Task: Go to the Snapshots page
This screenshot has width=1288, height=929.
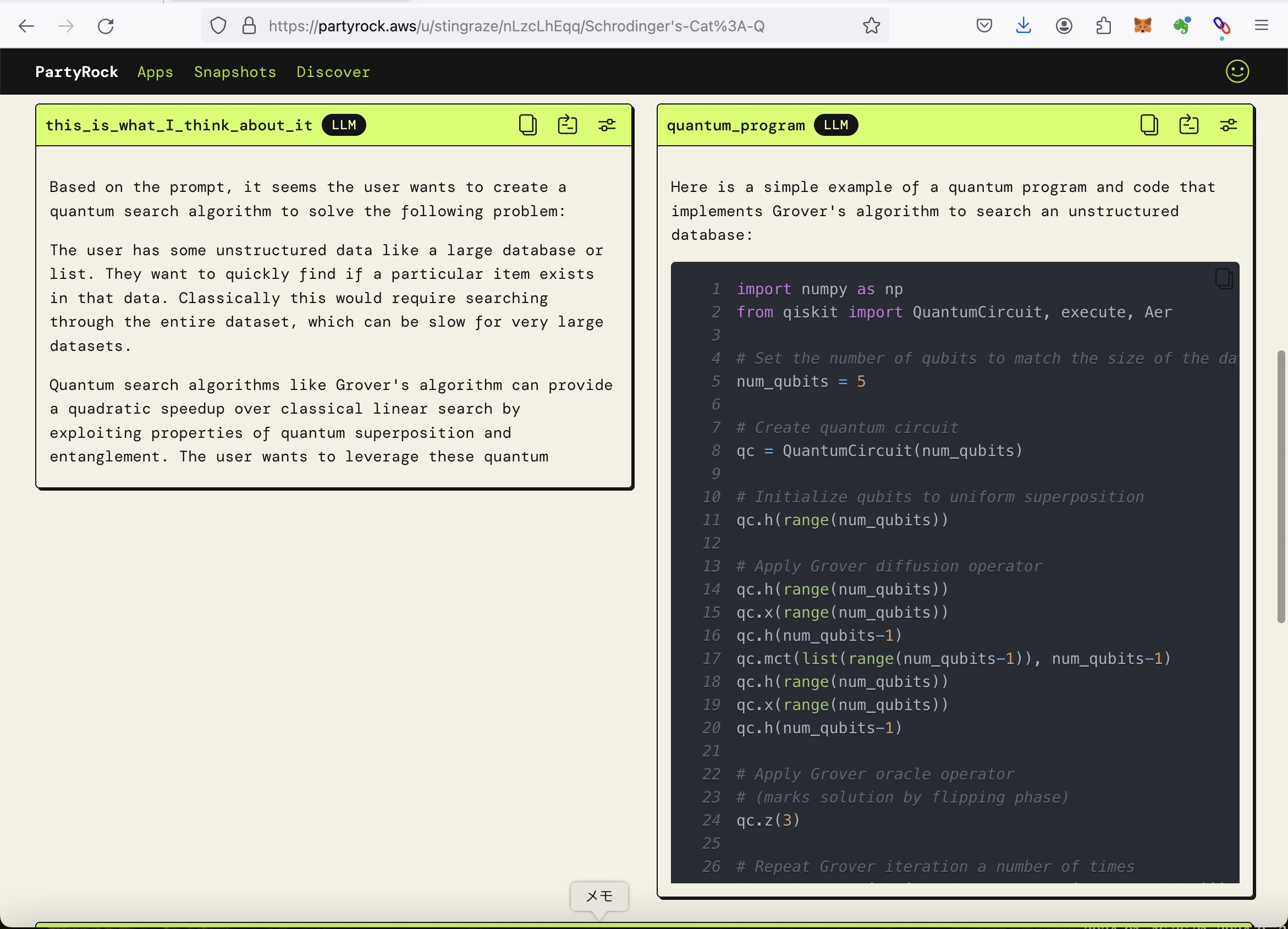Action: [235, 72]
